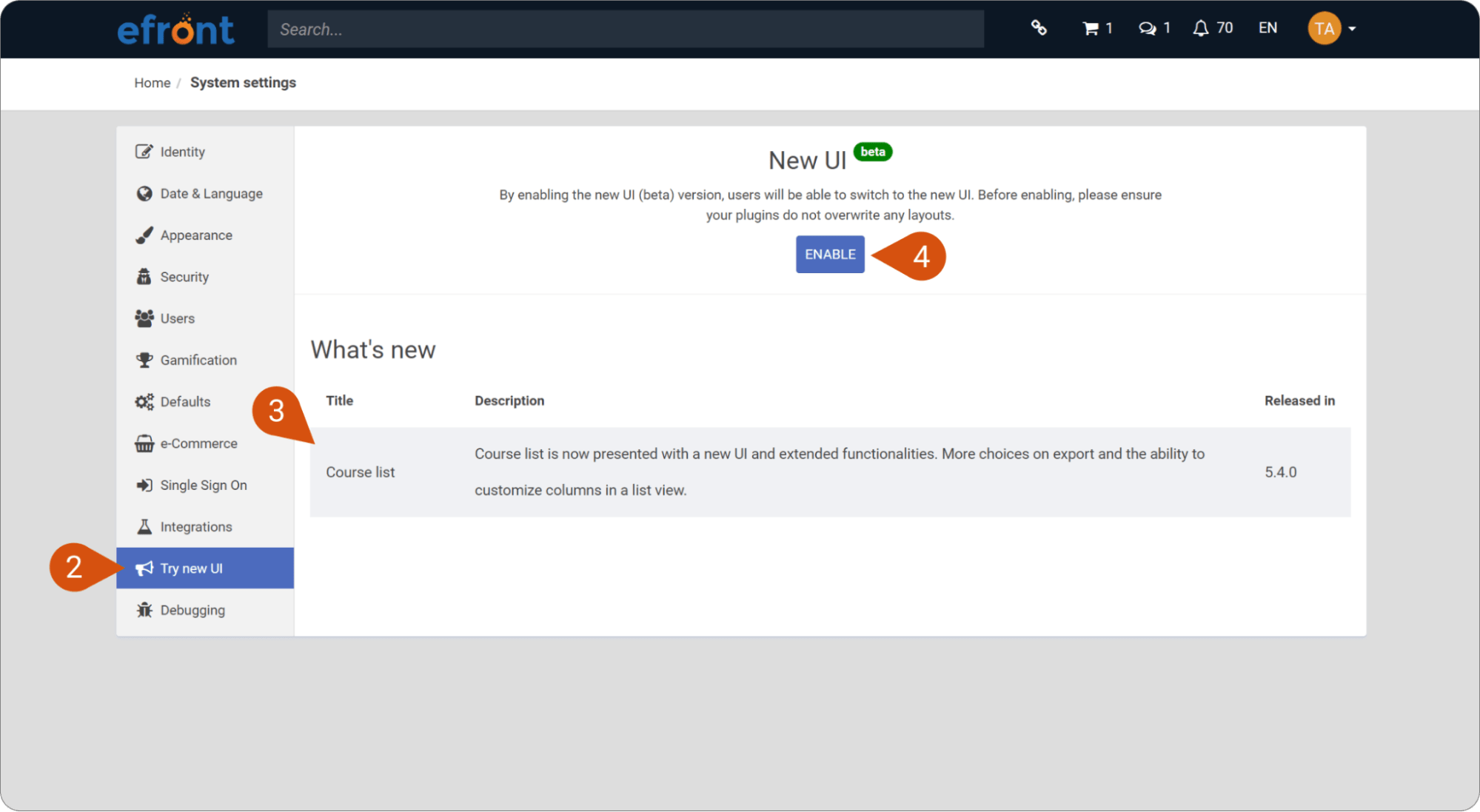Click the e-Commerce basket icon
This screenshot has width=1480, height=812.
tap(144, 444)
